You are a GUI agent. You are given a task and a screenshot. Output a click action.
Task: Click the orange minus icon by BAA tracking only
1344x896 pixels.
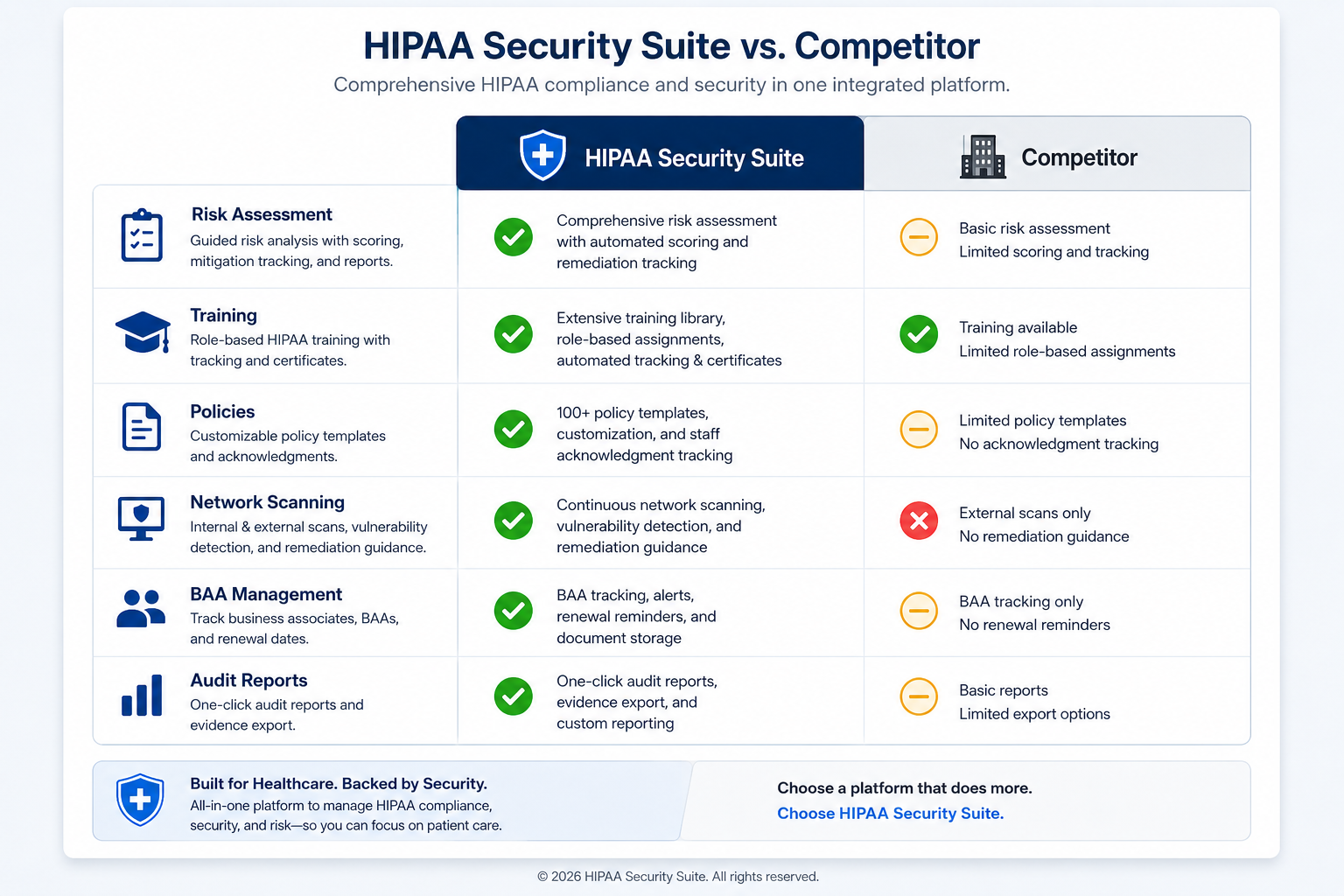(919, 611)
